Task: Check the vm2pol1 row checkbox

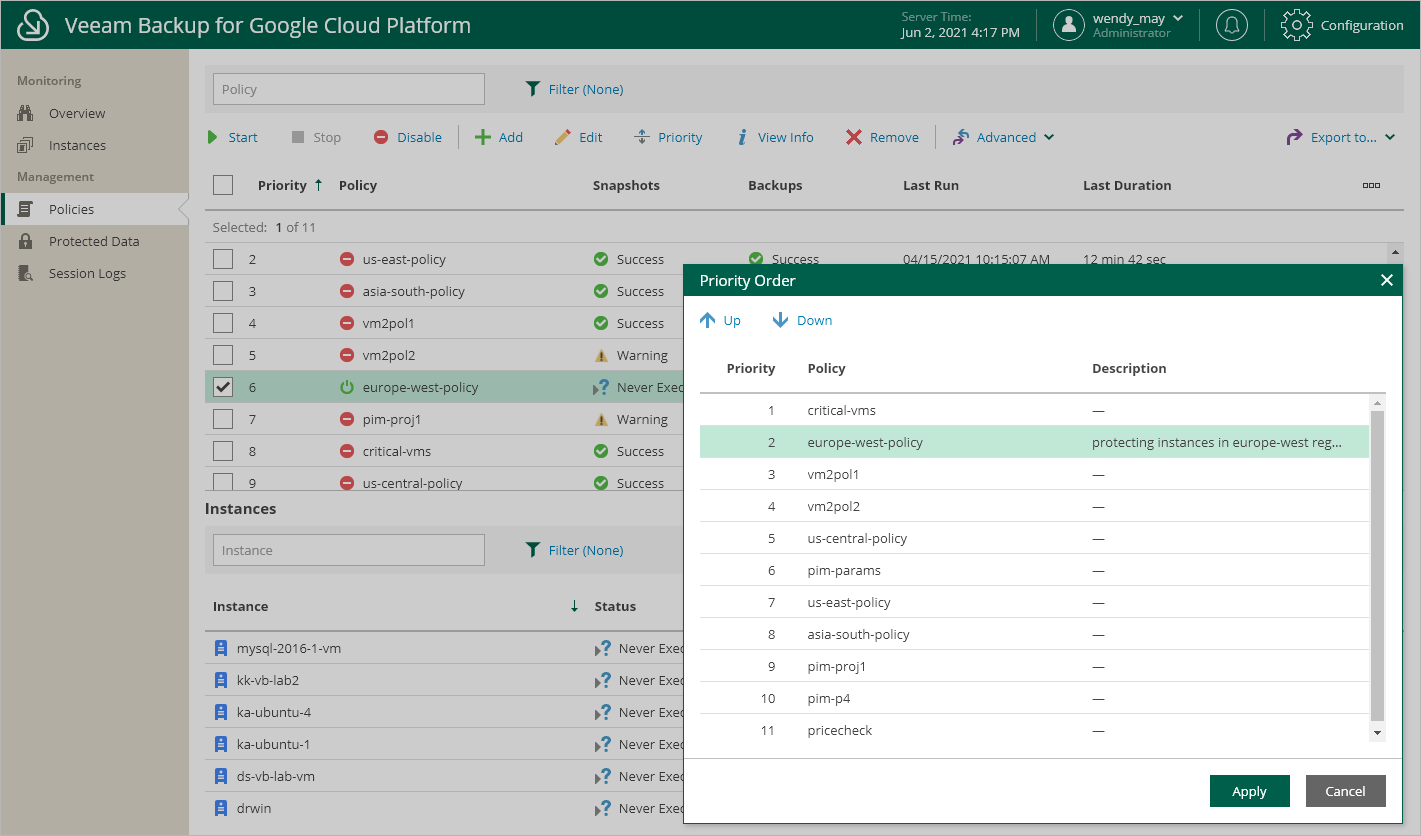Action: [223, 323]
